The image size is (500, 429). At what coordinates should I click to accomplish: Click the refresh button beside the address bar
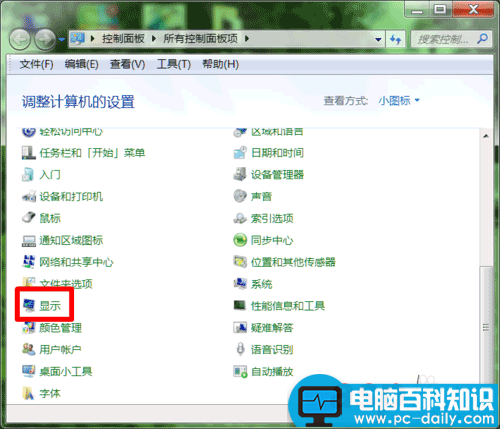(x=396, y=39)
